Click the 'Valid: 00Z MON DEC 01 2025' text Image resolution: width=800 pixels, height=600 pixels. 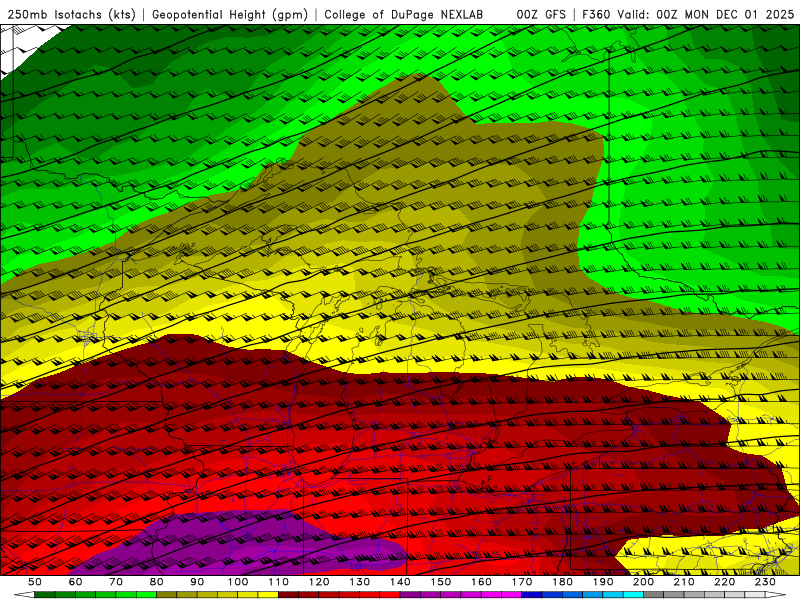(x=705, y=15)
